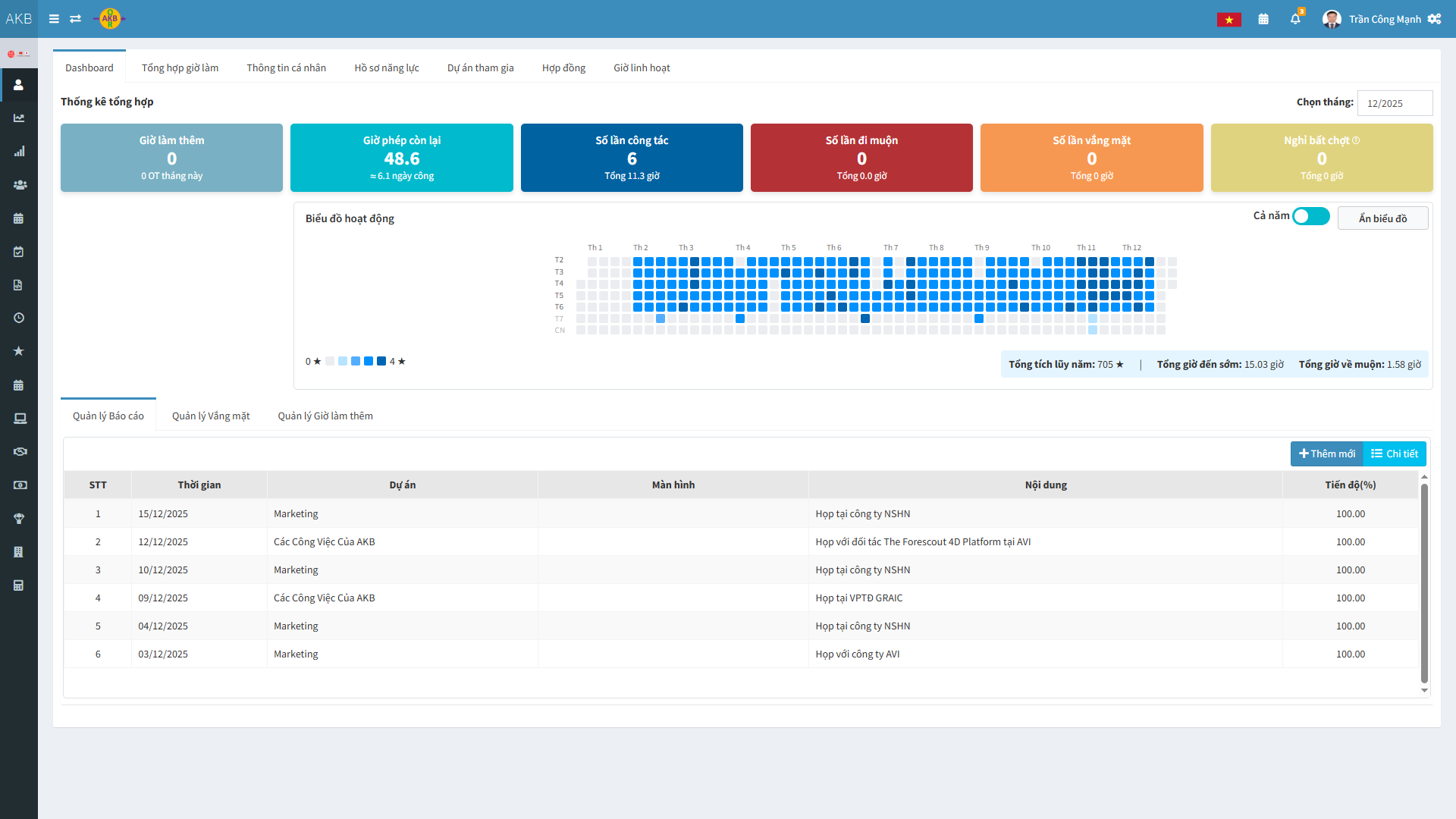Open the notifications bell with 3 alerts
Viewport: 1456px width, 819px height.
click(1295, 19)
